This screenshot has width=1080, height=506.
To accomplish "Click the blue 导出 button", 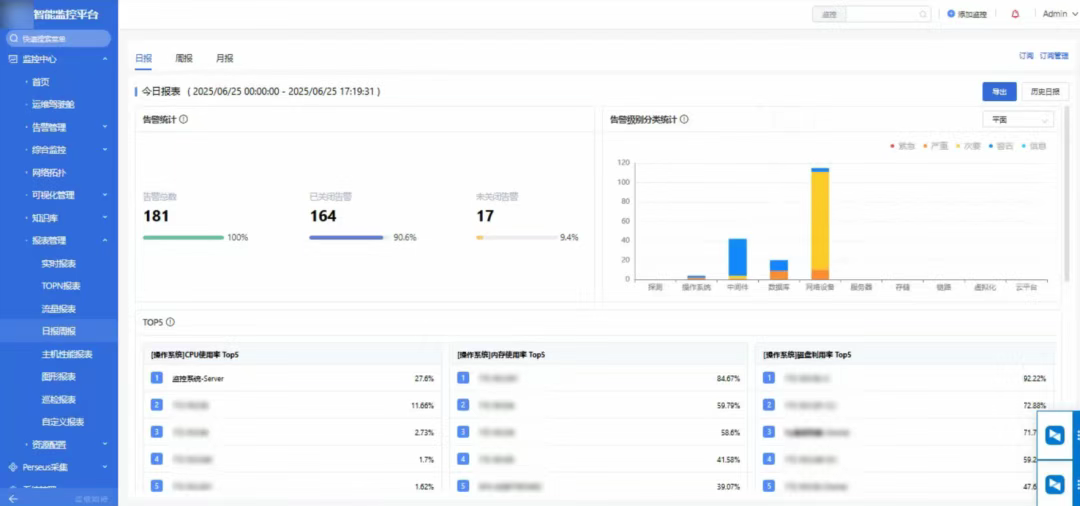I will pyautogui.click(x=998, y=91).
